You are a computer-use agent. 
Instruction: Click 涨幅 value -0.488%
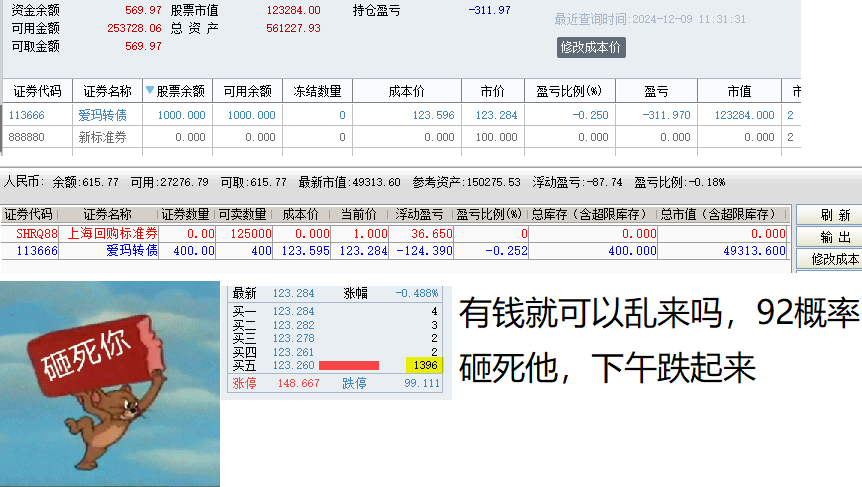coord(417,294)
